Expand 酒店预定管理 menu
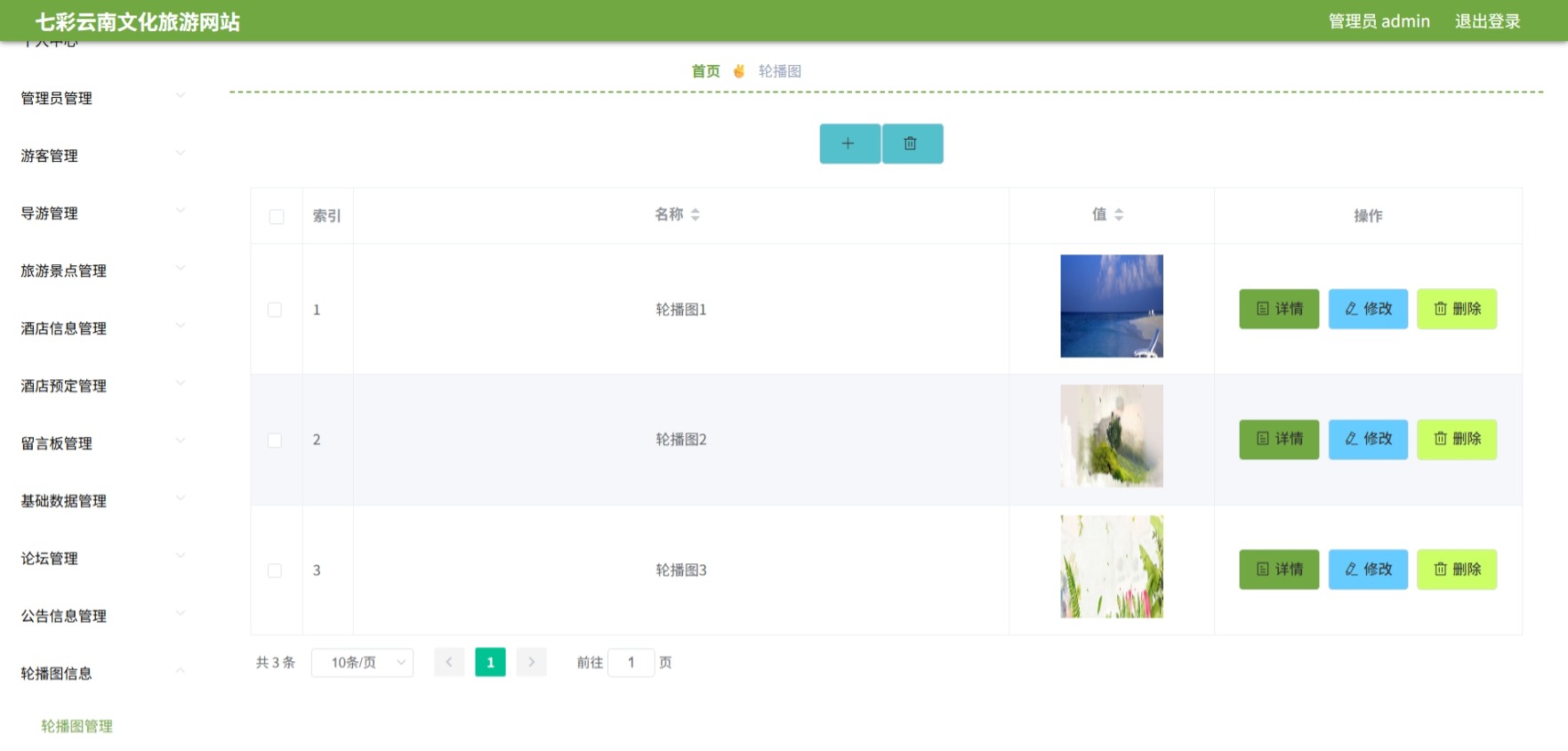This screenshot has height=751, width=1568. (102, 386)
